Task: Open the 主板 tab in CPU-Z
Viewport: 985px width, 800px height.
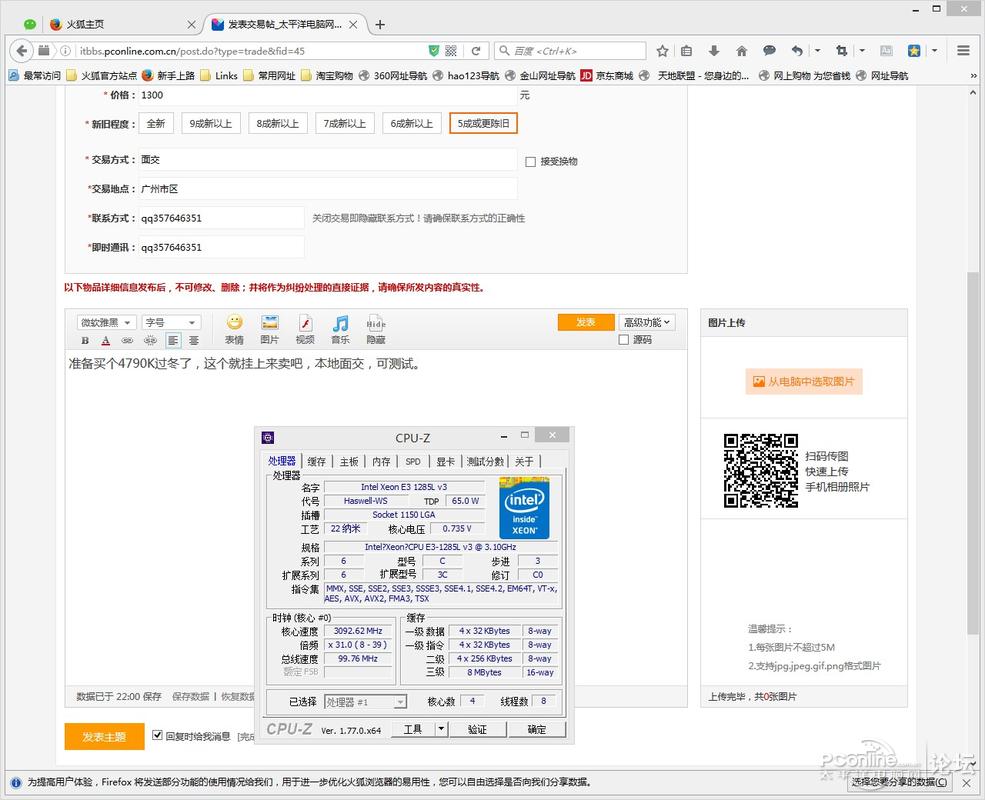Action: pos(349,462)
